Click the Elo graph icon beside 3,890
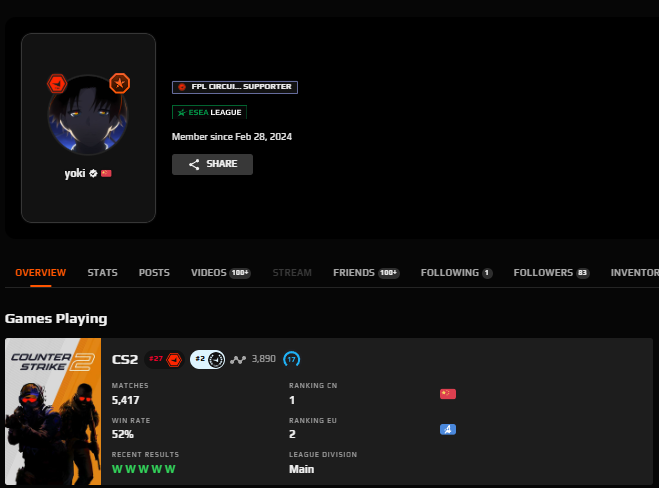The width and height of the screenshot is (659, 488). pyautogui.click(x=238, y=360)
